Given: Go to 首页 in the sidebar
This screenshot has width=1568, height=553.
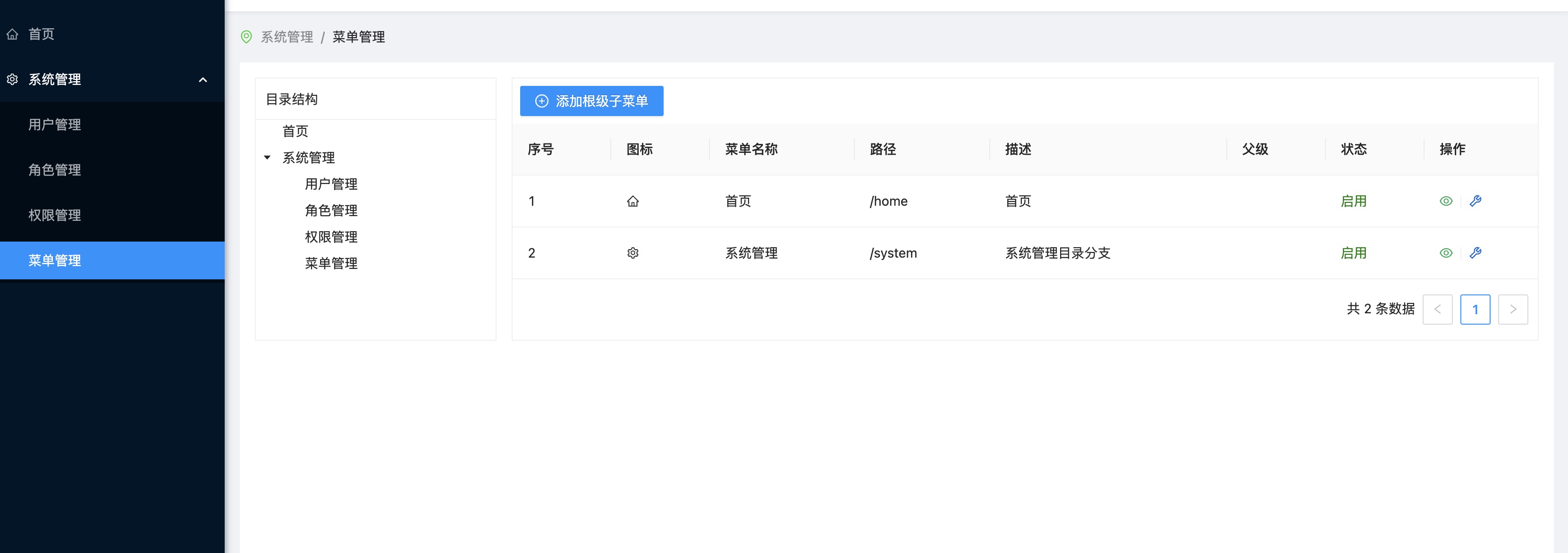Looking at the screenshot, I should point(42,34).
